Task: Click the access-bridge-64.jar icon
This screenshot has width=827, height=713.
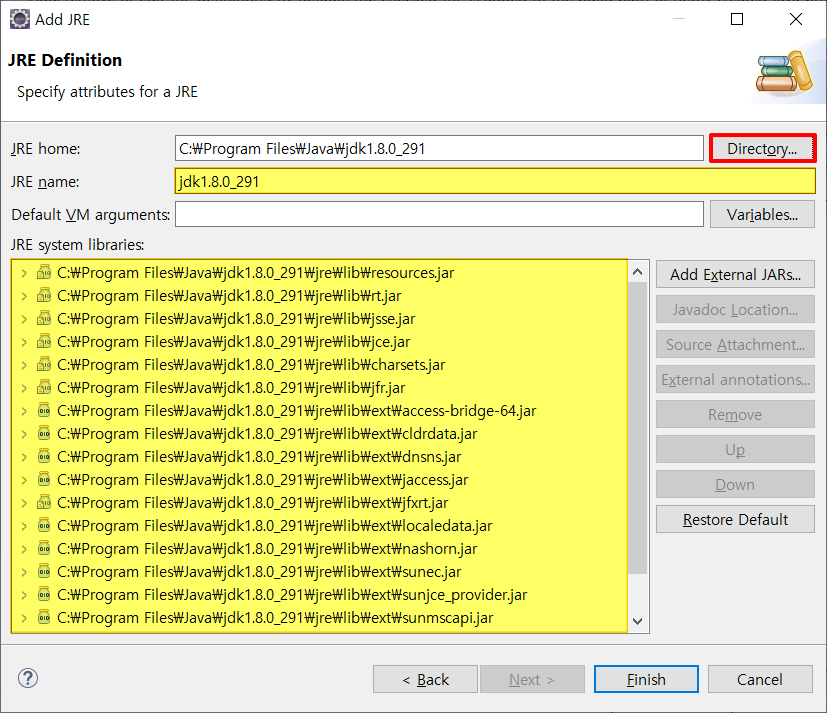Action: pyautogui.click(x=44, y=411)
